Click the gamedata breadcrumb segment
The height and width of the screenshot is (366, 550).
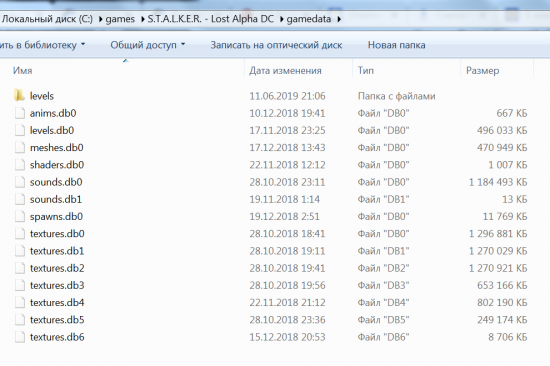(309, 19)
